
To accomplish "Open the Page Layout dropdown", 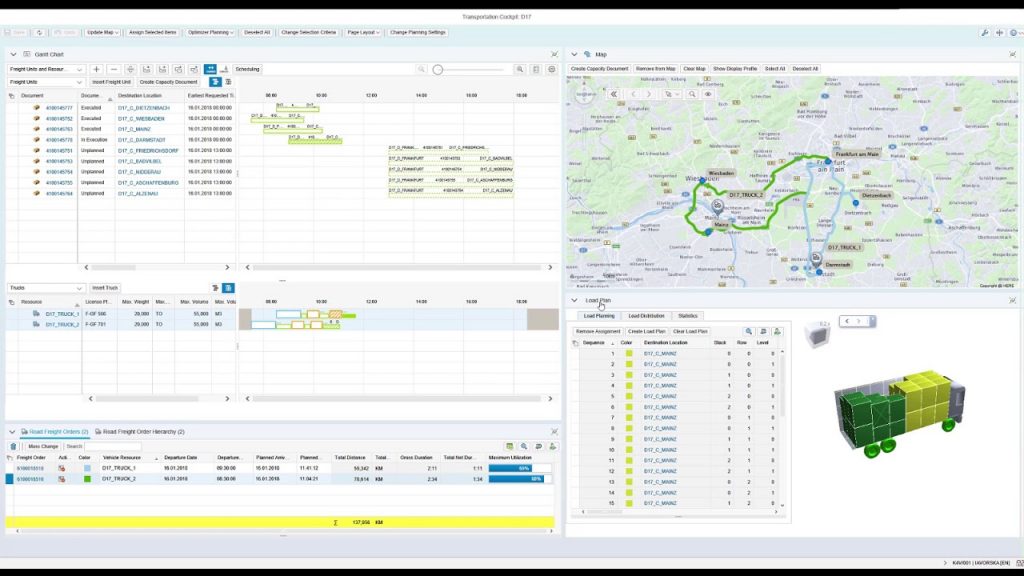I will 363,32.
